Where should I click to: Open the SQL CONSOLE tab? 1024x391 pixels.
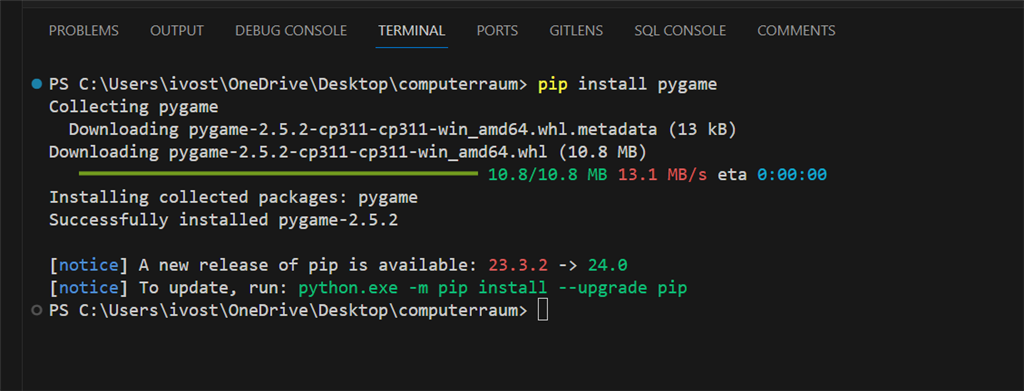680,31
